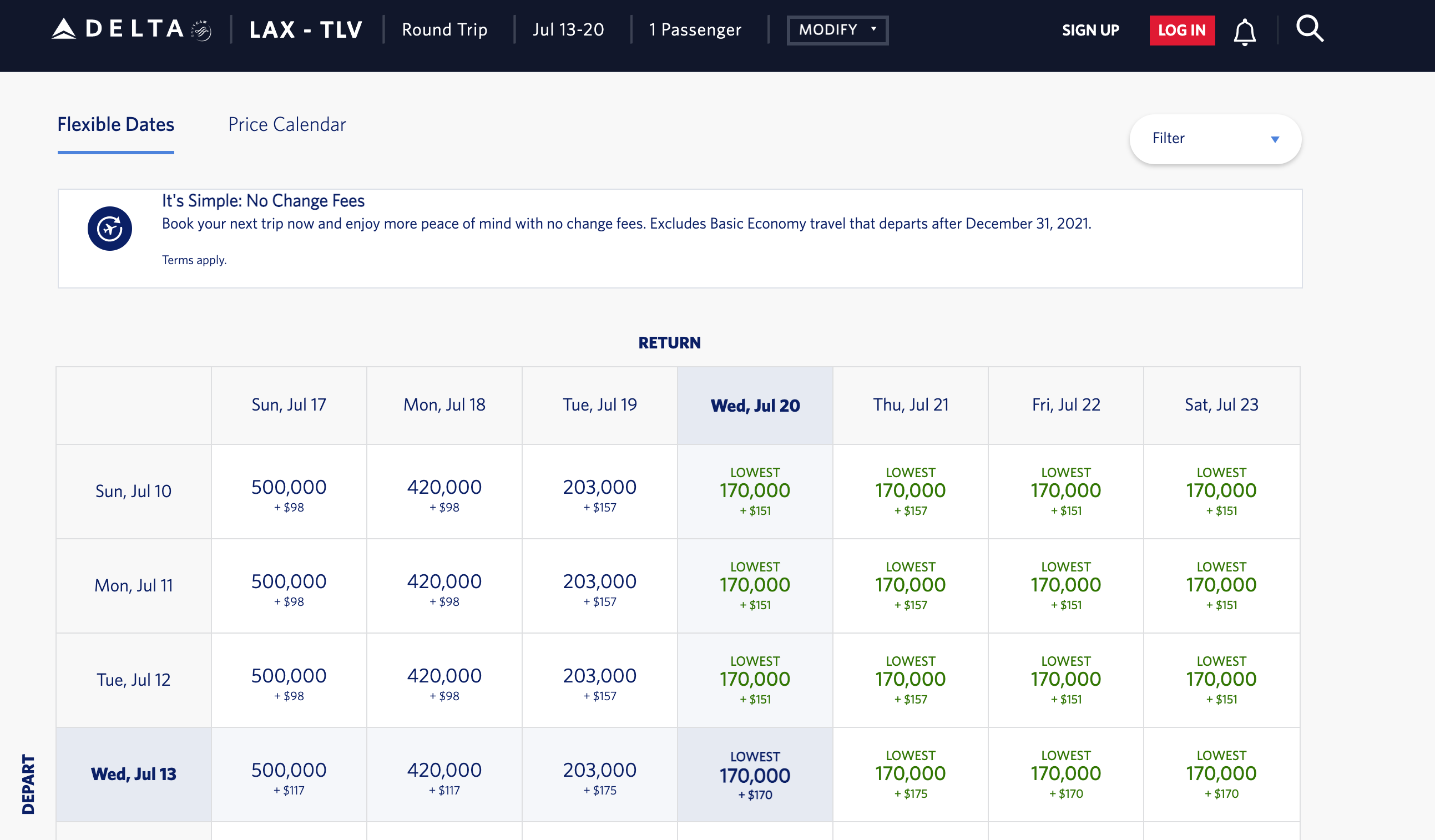1435x840 pixels.
Task: Pick Tue Jul 12 return Sat Jul 23 fare
Action: [1220, 680]
